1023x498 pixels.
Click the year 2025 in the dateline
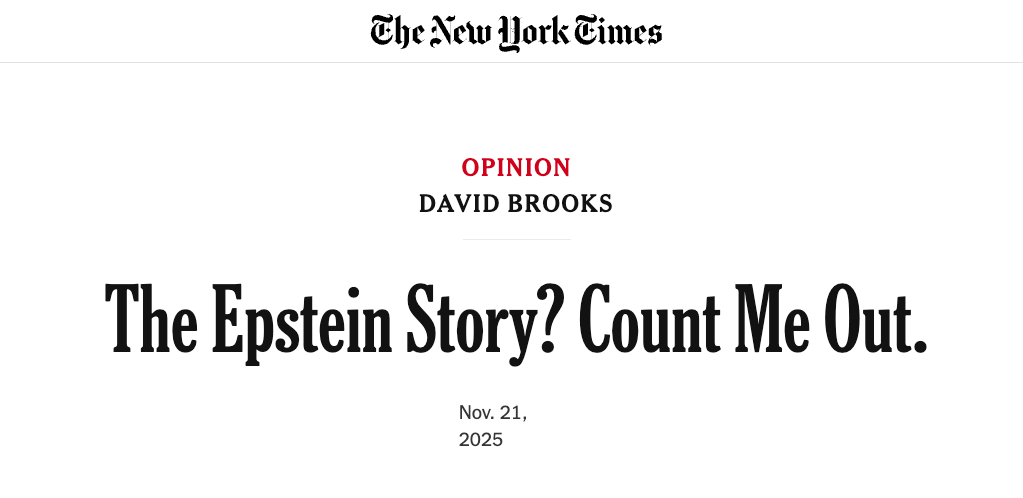481,439
